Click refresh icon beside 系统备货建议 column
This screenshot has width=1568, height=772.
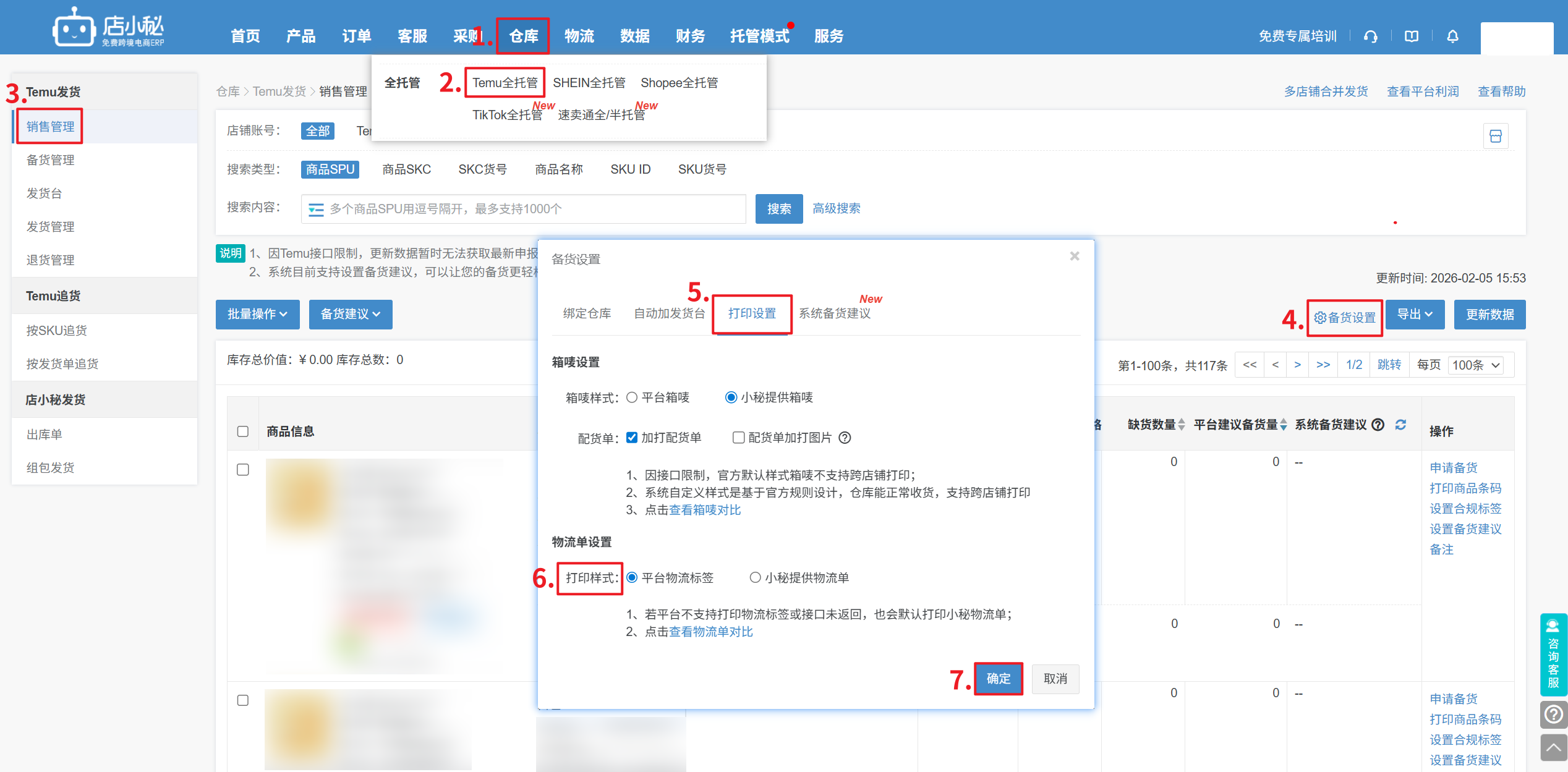1401,425
